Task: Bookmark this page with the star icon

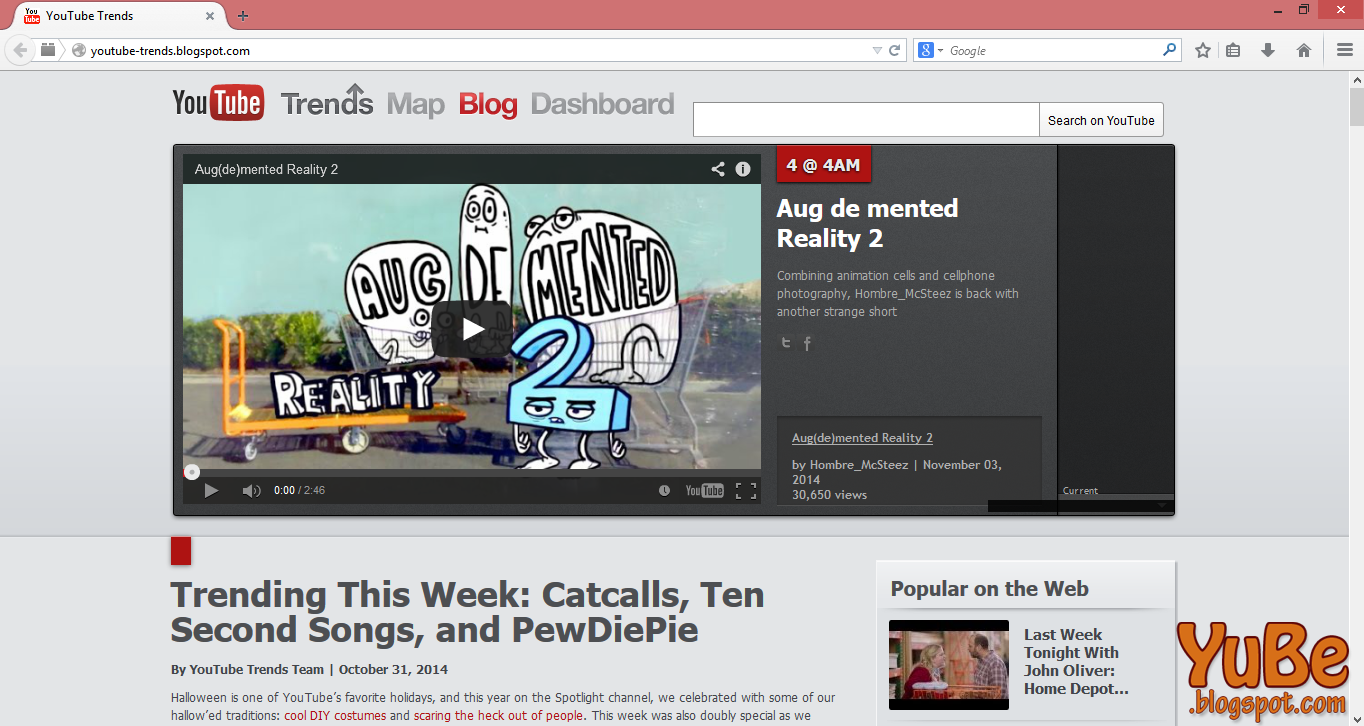Action: (x=1203, y=50)
